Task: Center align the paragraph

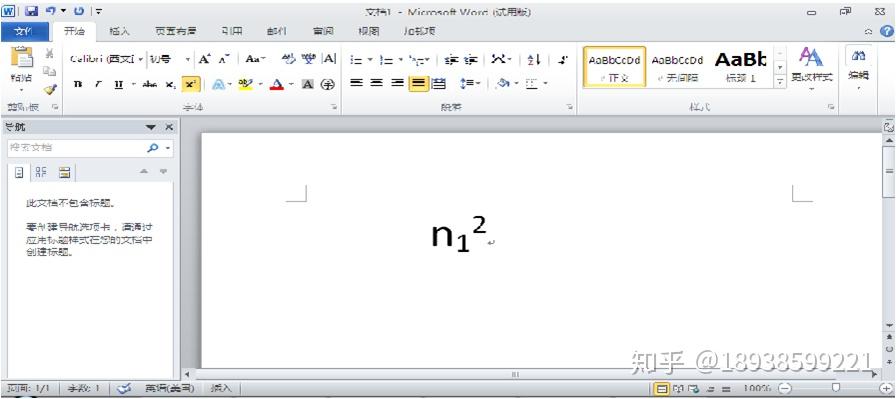Action: [376, 83]
